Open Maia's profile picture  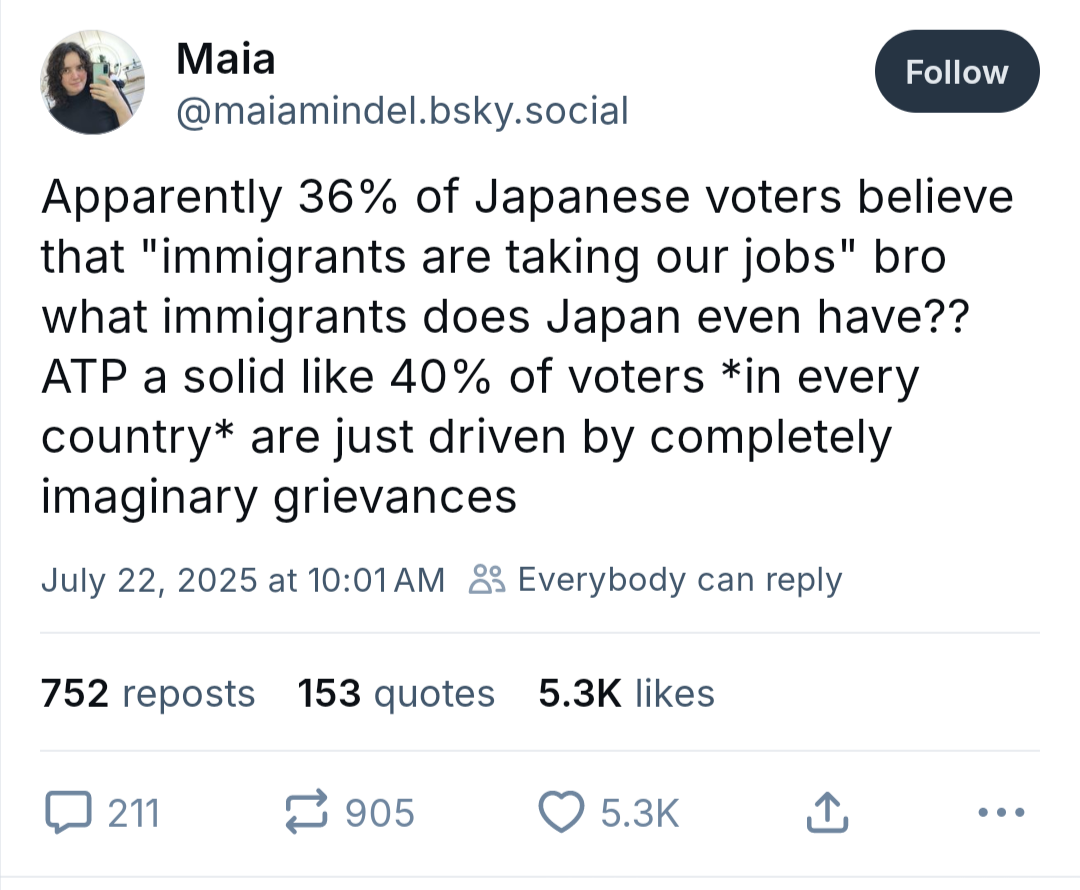(93, 82)
